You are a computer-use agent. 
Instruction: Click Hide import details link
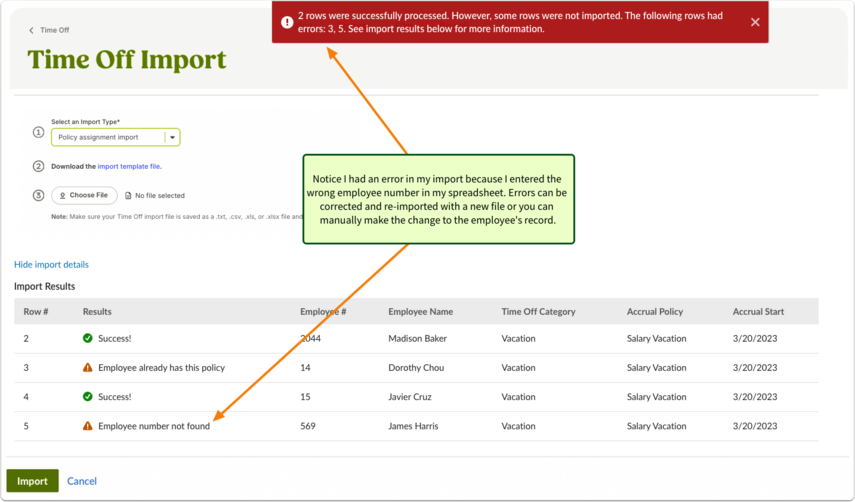pyautogui.click(x=51, y=264)
